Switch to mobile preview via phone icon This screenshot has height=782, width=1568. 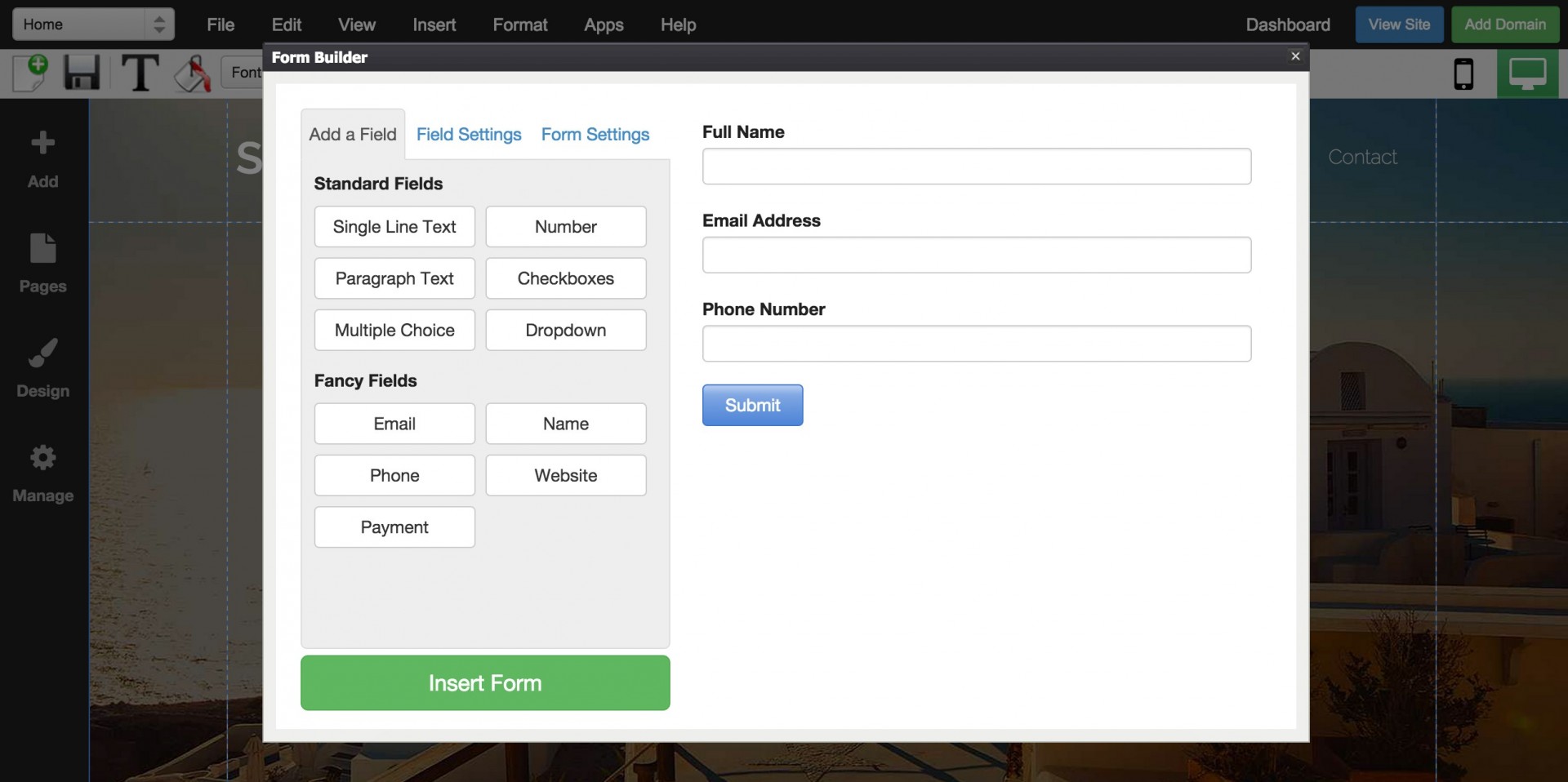tap(1464, 73)
